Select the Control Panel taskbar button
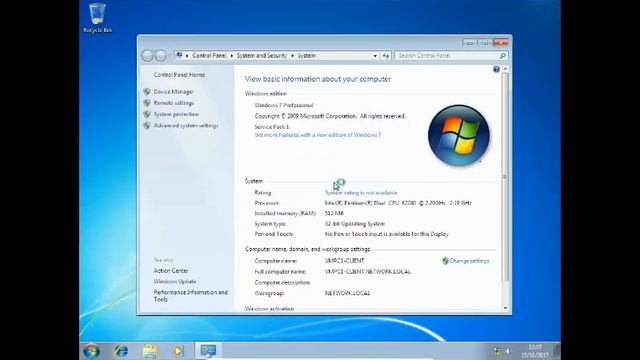 pyautogui.click(x=208, y=351)
